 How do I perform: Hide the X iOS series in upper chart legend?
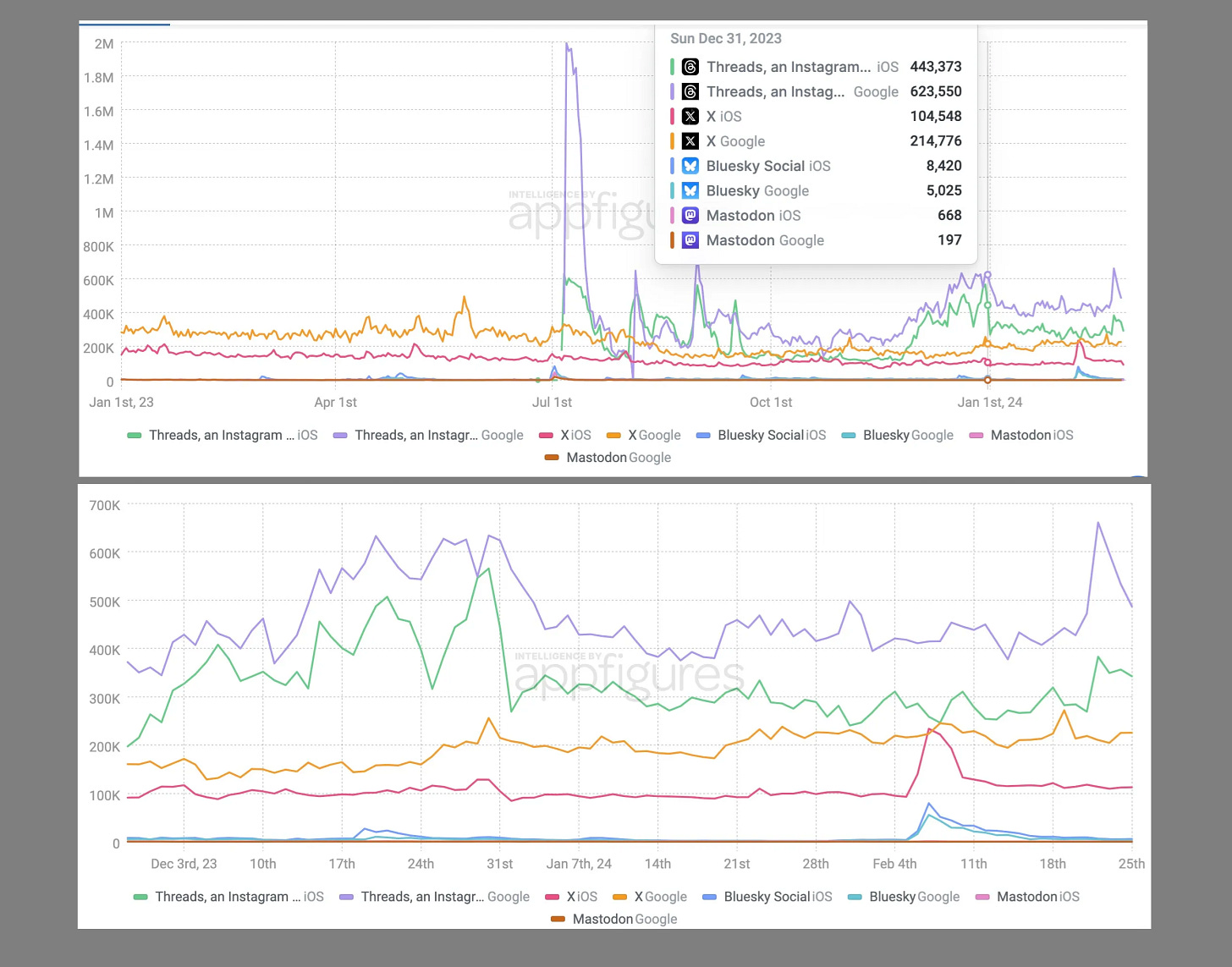tap(565, 435)
